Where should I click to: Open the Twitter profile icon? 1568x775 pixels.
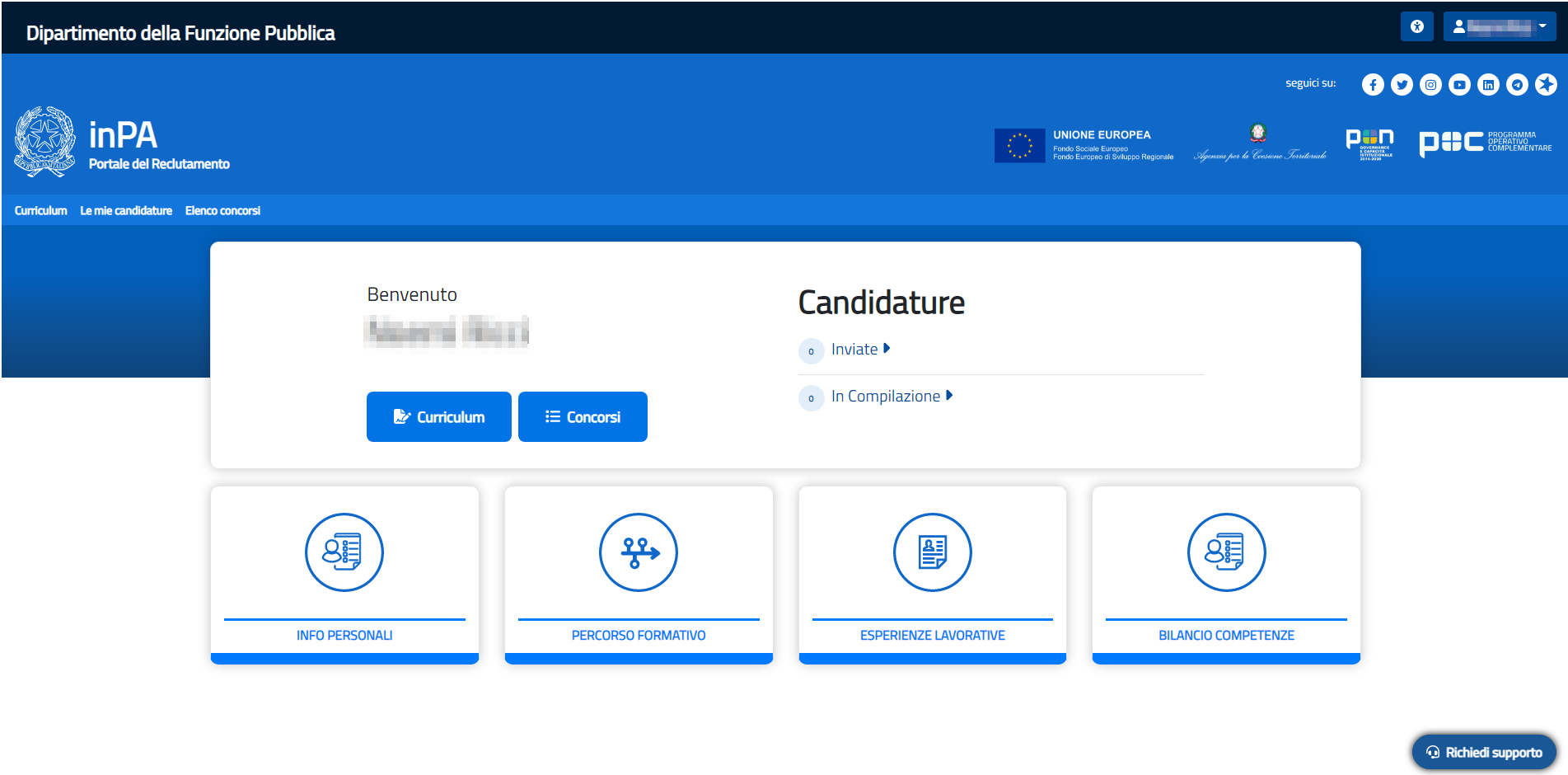click(x=1402, y=85)
